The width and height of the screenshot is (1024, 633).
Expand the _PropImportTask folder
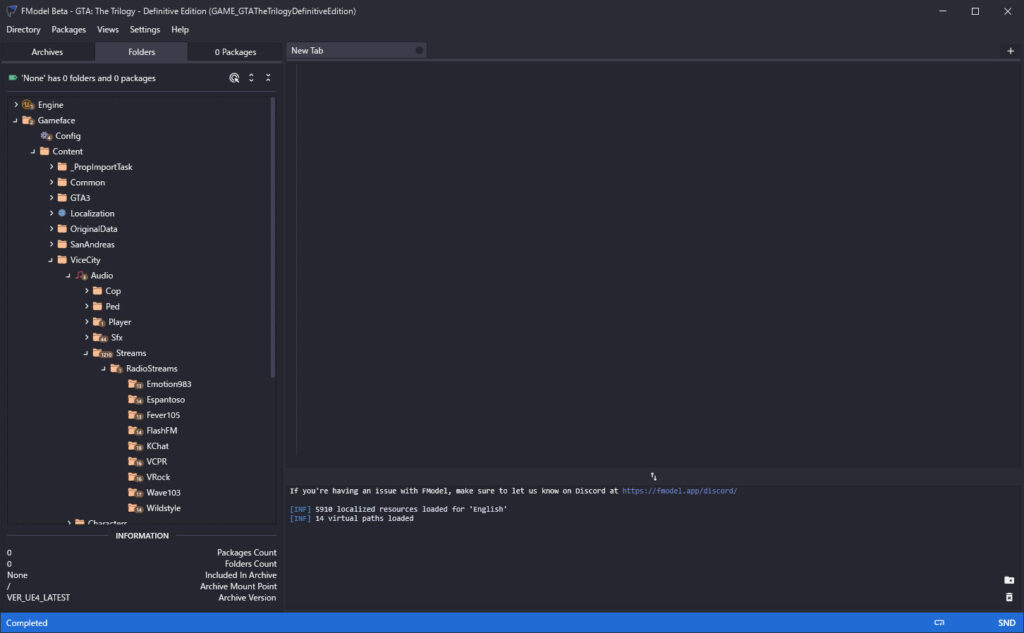point(51,167)
